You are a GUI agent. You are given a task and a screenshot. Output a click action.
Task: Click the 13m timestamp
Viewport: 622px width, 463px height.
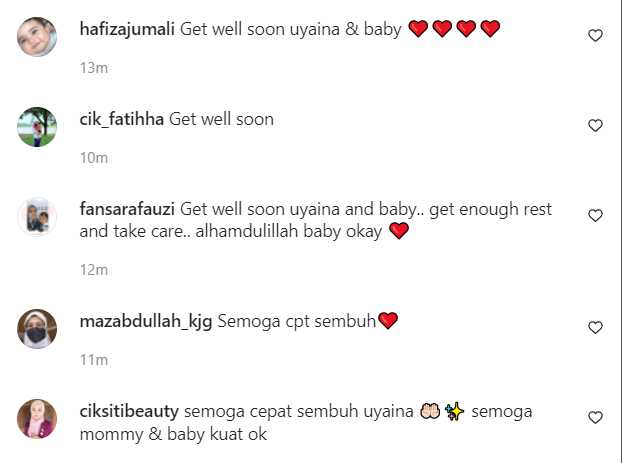point(94,68)
